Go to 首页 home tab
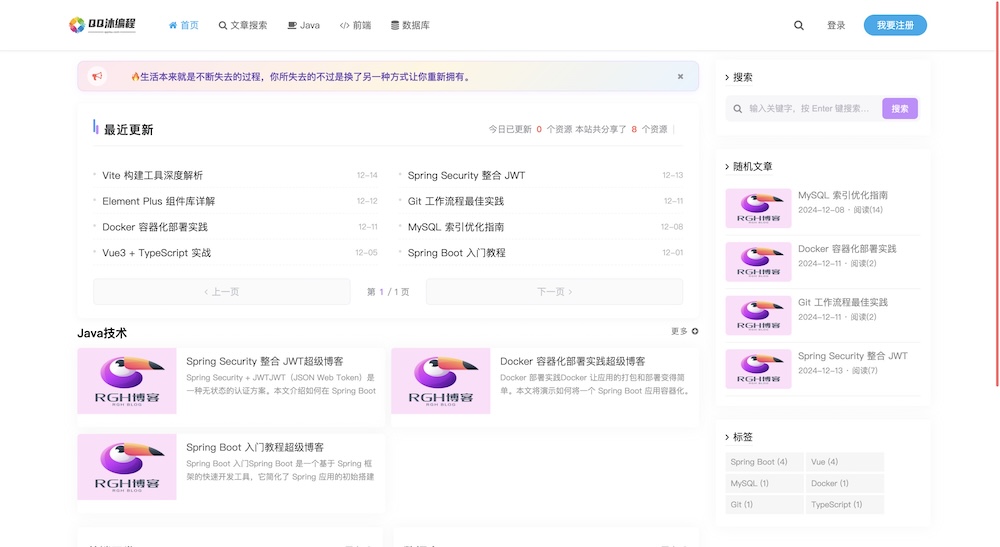 [184, 26]
